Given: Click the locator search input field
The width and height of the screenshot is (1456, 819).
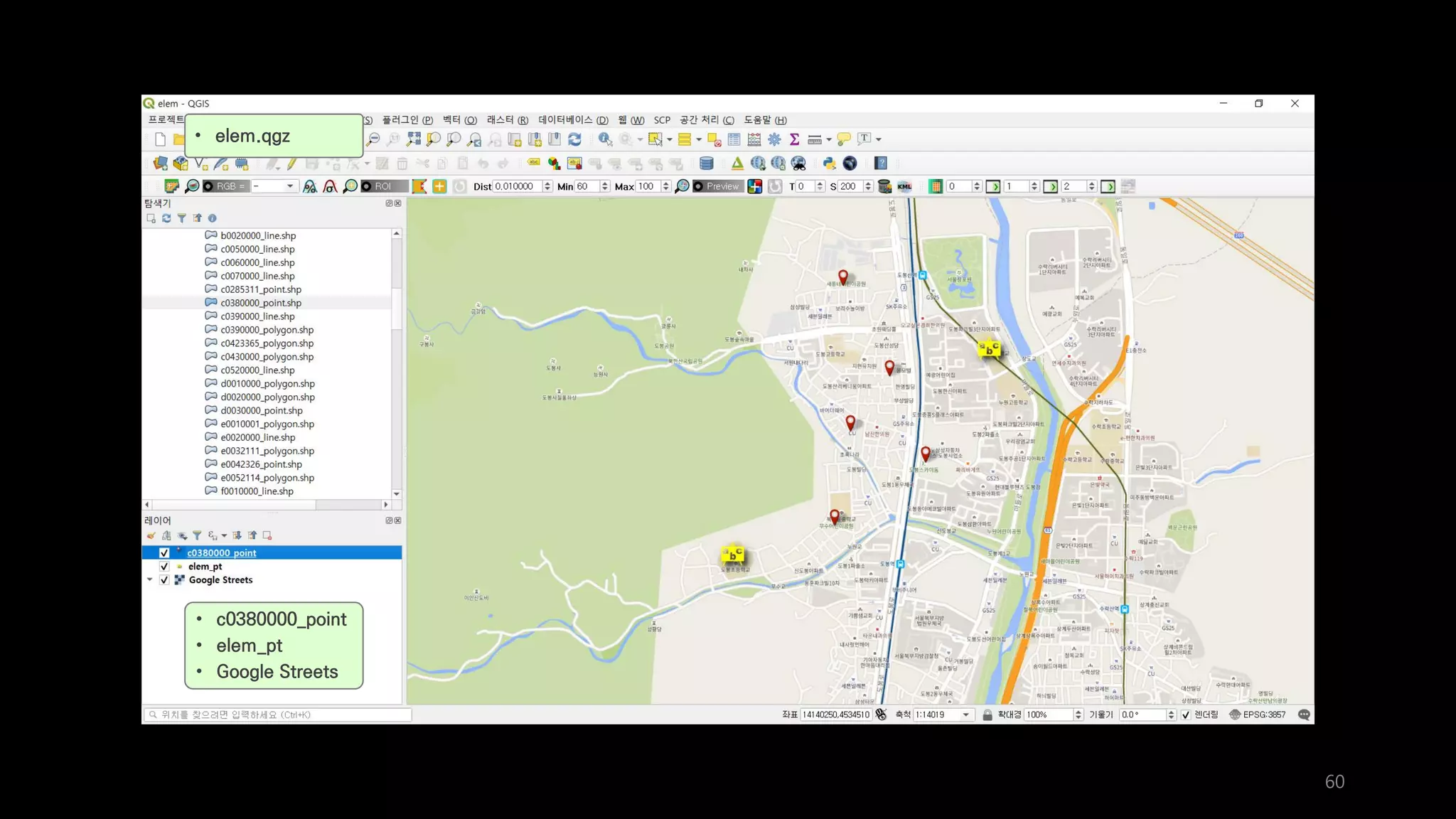Looking at the screenshot, I should click(277, 715).
